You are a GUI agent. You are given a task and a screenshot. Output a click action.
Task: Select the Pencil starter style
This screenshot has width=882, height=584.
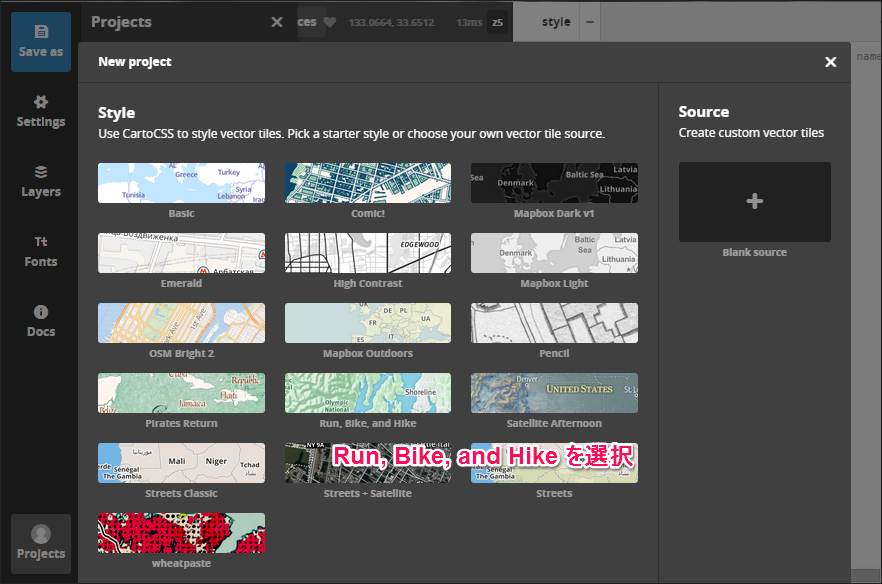pos(554,323)
